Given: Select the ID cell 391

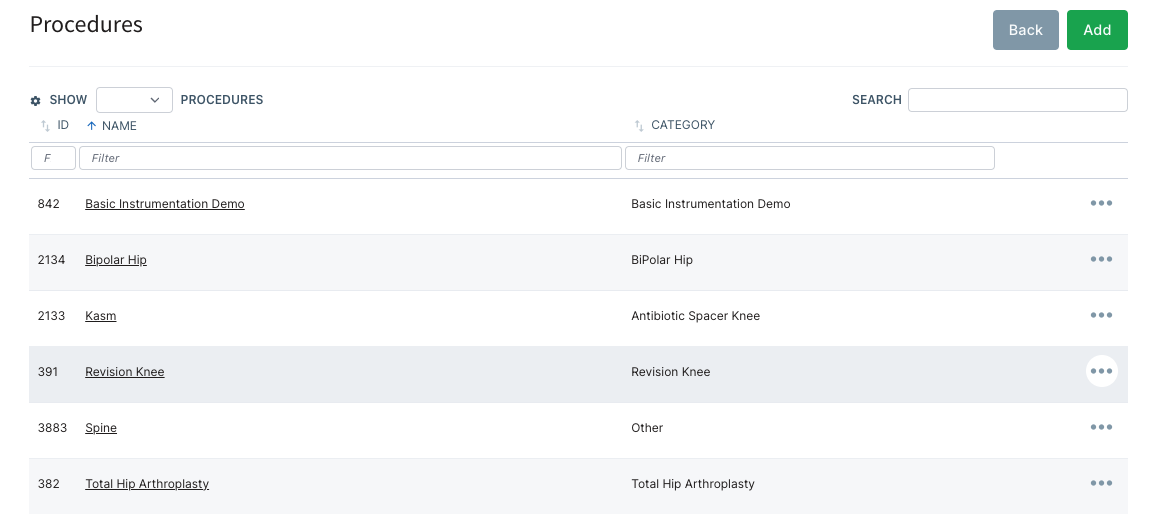Looking at the screenshot, I should point(48,372).
